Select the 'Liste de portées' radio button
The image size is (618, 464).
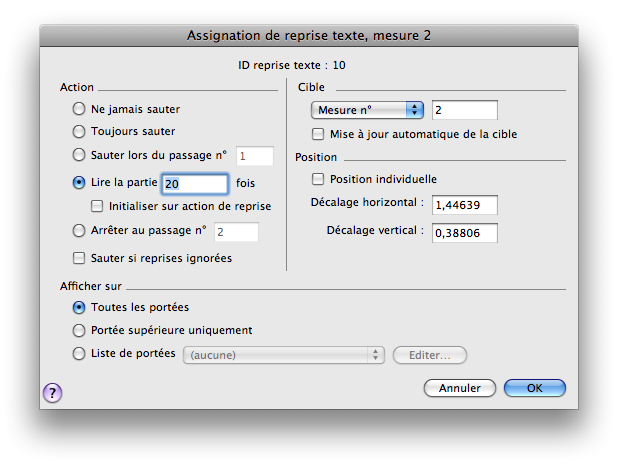(80, 353)
